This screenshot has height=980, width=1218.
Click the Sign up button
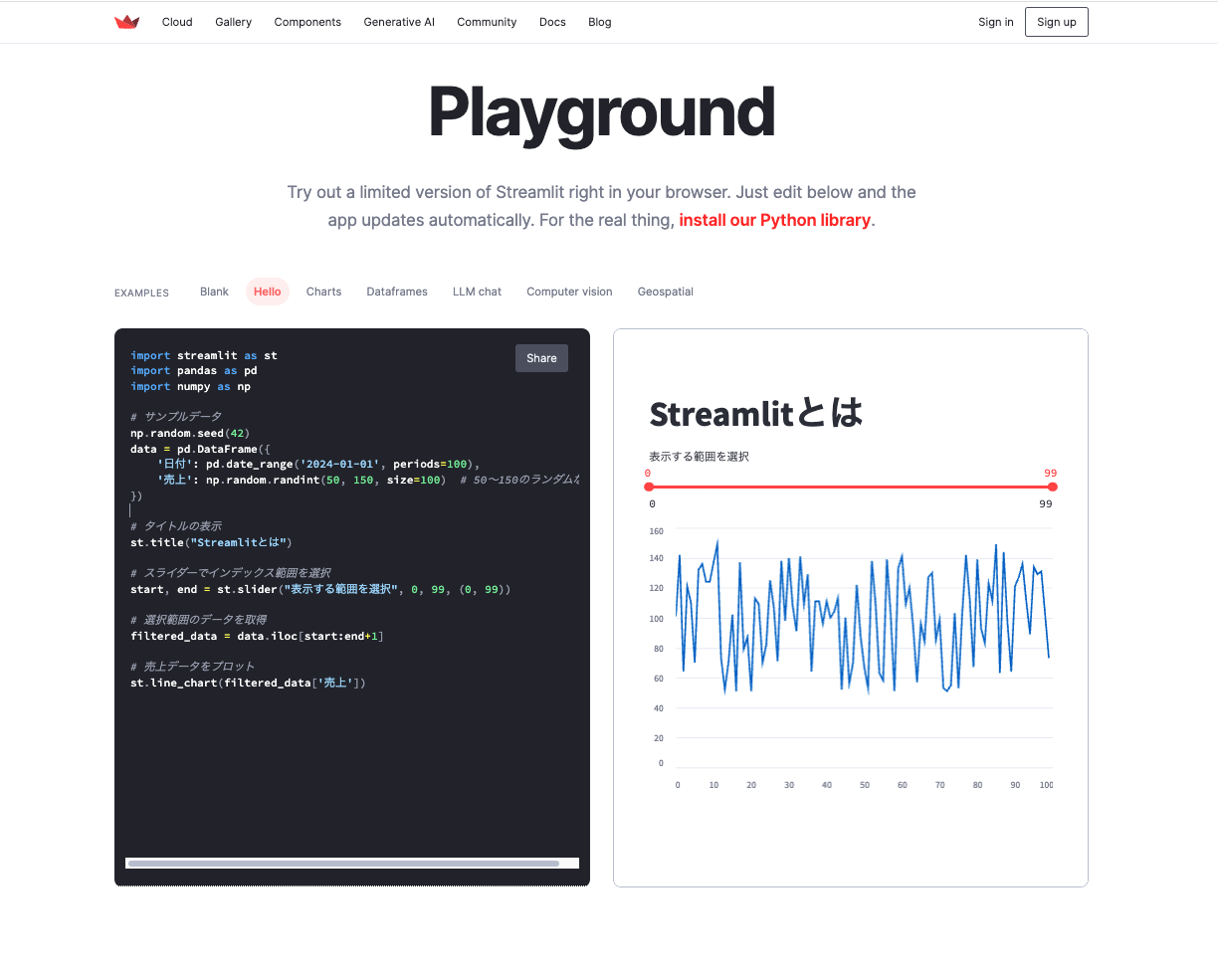click(x=1057, y=22)
